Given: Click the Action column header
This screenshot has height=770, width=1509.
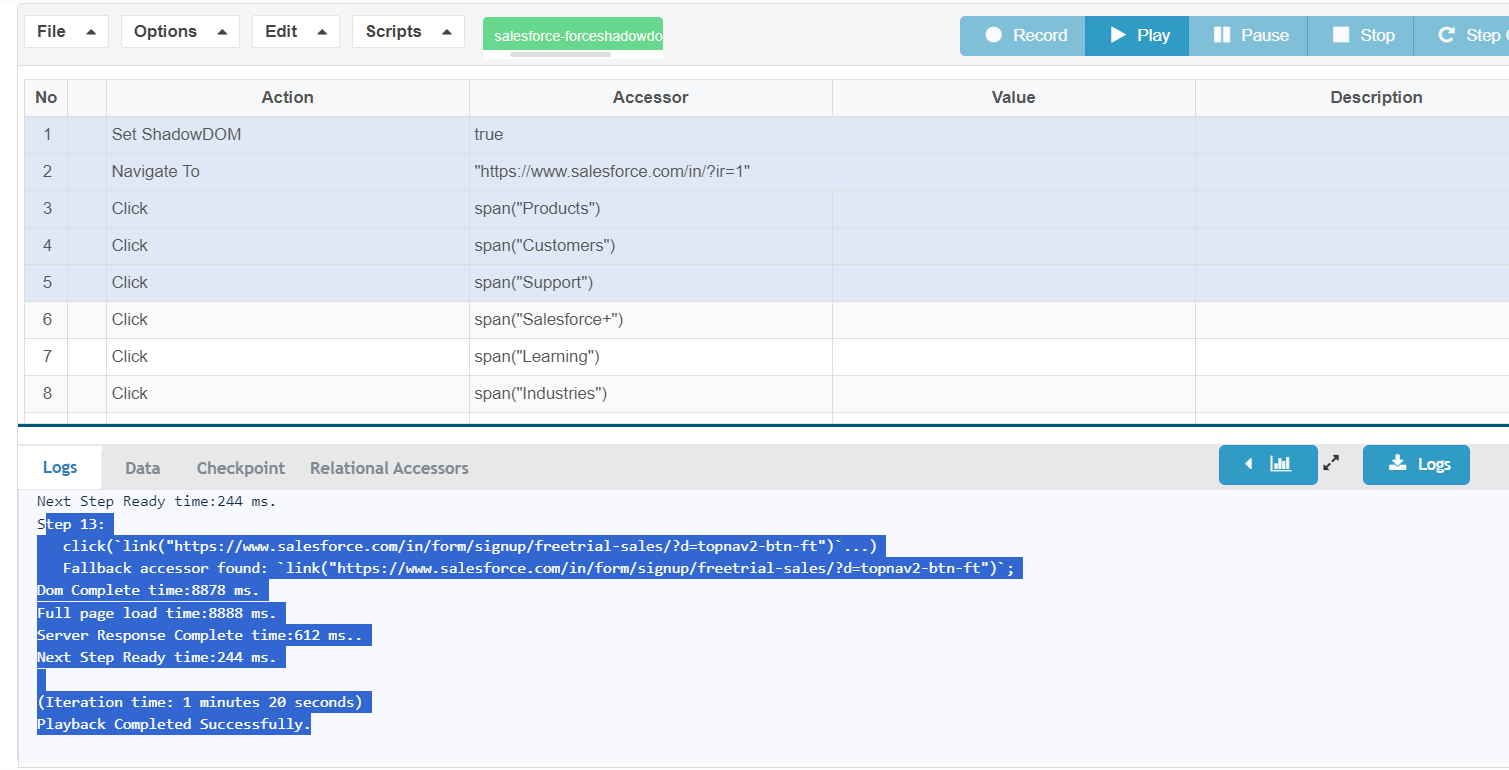Looking at the screenshot, I should [x=288, y=98].
